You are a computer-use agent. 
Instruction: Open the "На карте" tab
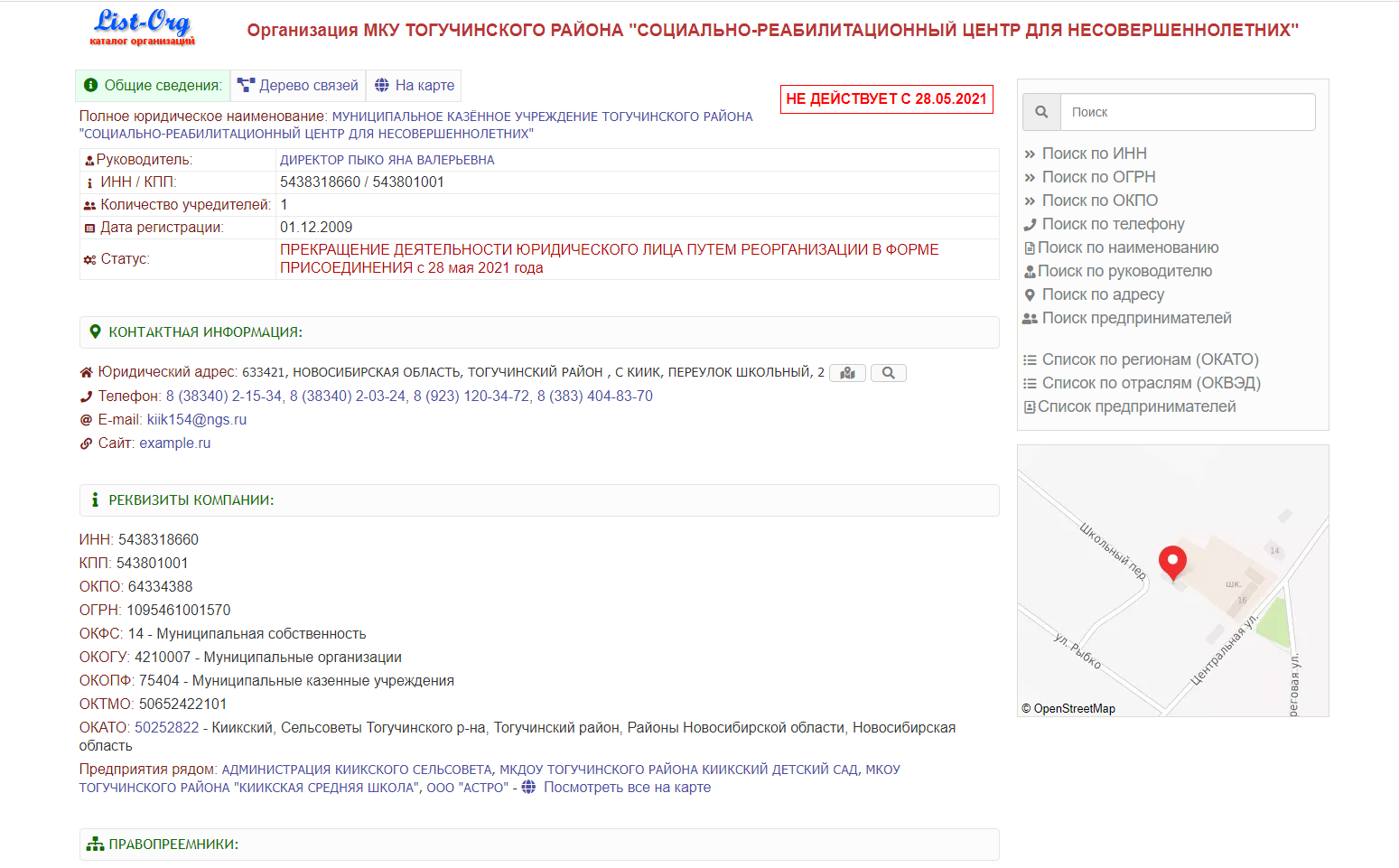point(415,86)
